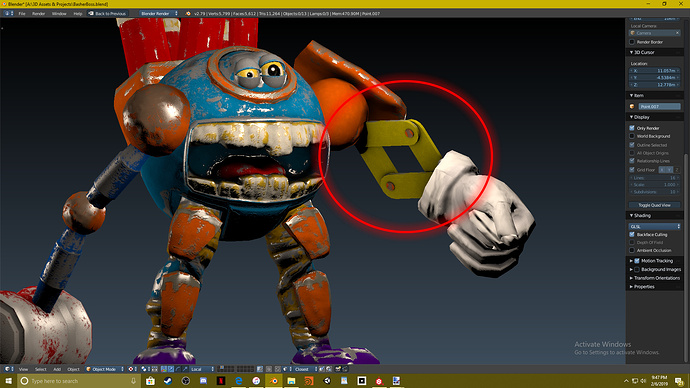This screenshot has width=690, height=388.
Task: Open the GLSL shading mode dropdown
Action: pyautogui.click(x=655, y=226)
